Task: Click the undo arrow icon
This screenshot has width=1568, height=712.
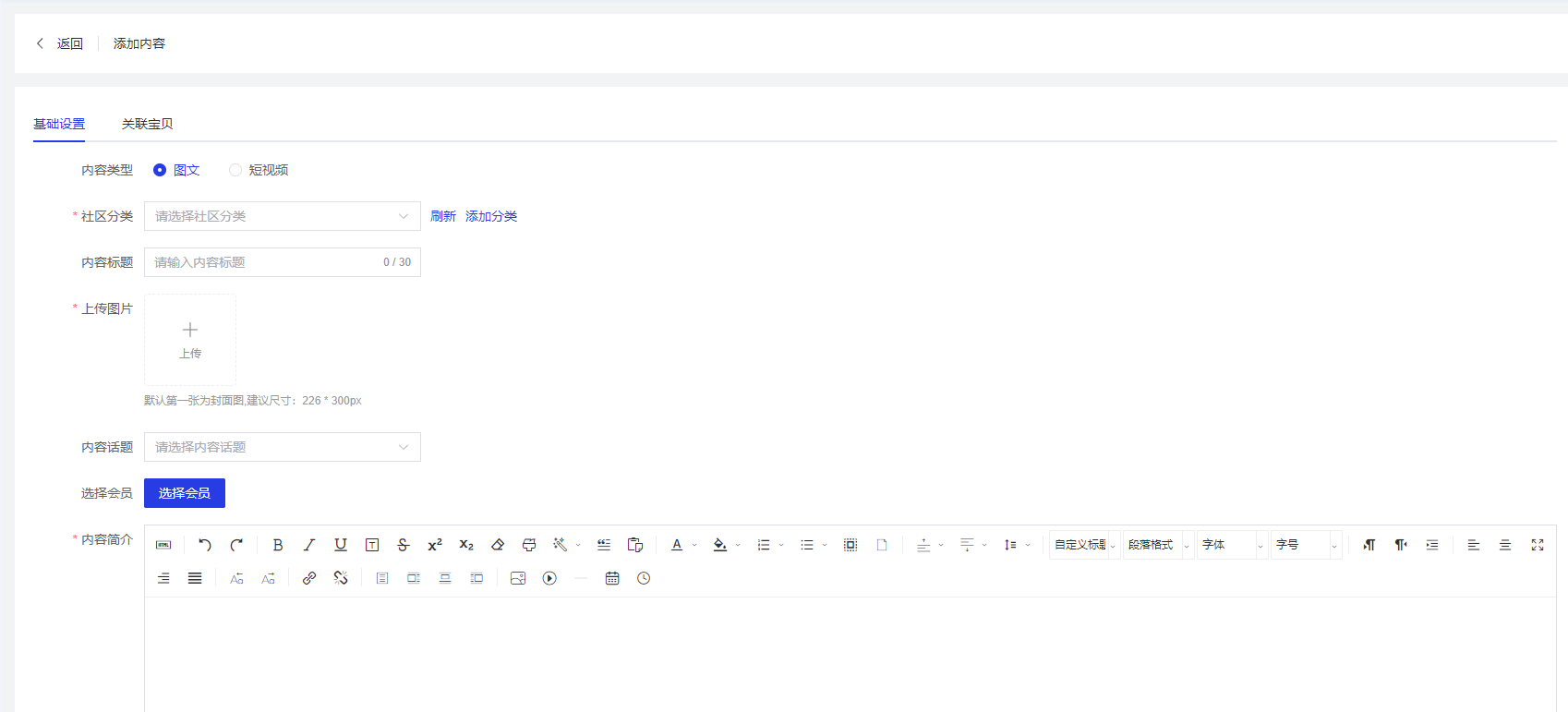Action: click(x=205, y=545)
